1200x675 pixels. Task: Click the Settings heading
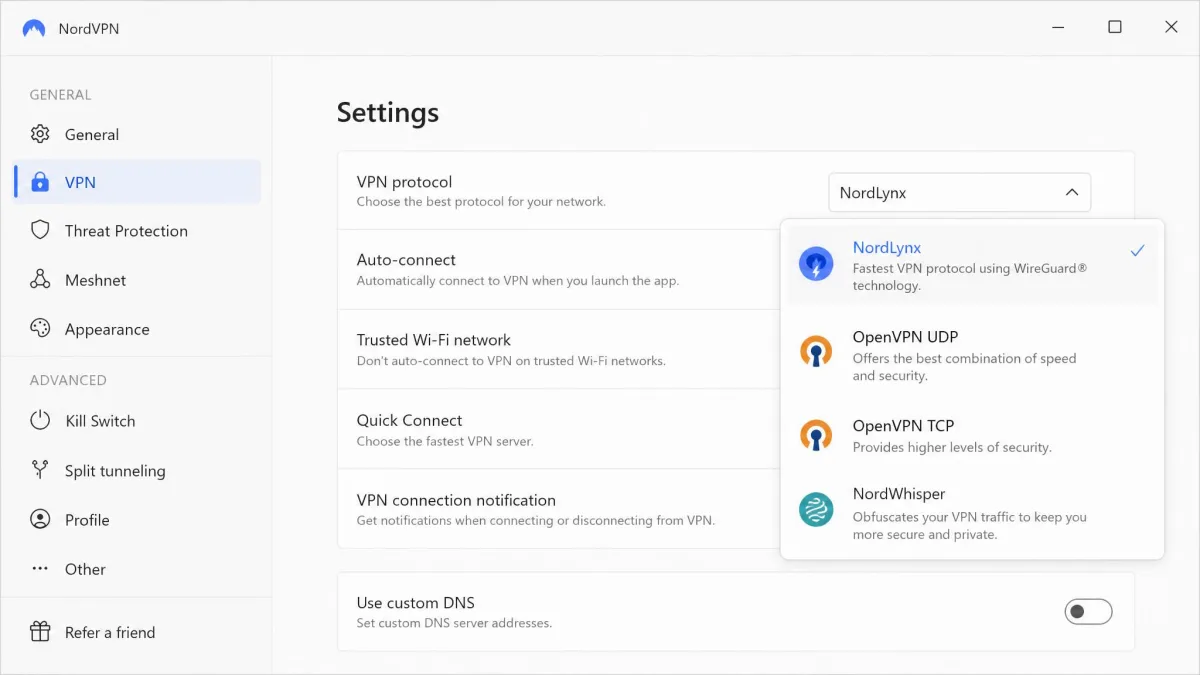388,112
